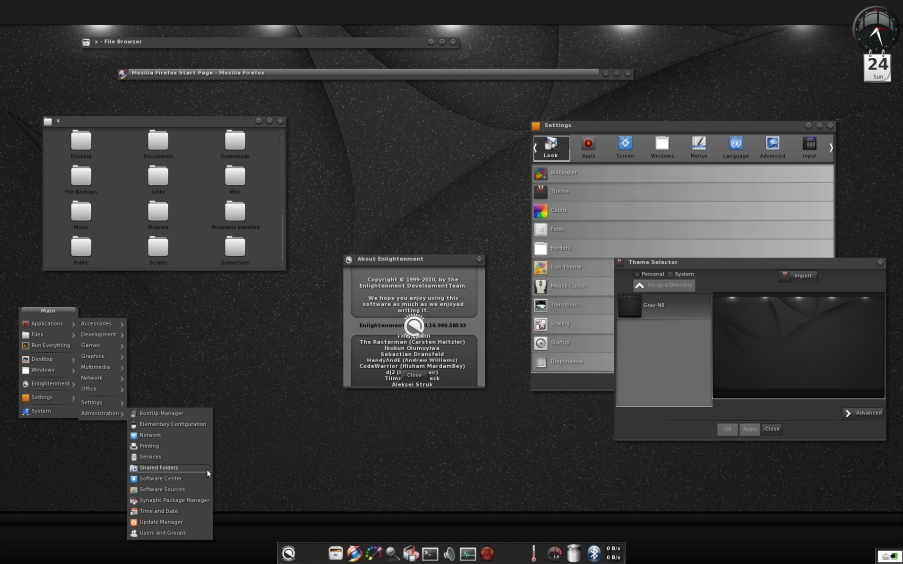Expand the Enlightenment menu item
This screenshot has height=564, width=903.
[48, 384]
